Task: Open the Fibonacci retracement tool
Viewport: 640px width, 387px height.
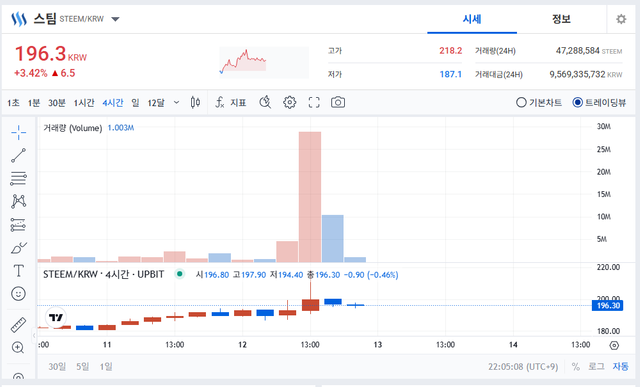Action: click(x=18, y=178)
